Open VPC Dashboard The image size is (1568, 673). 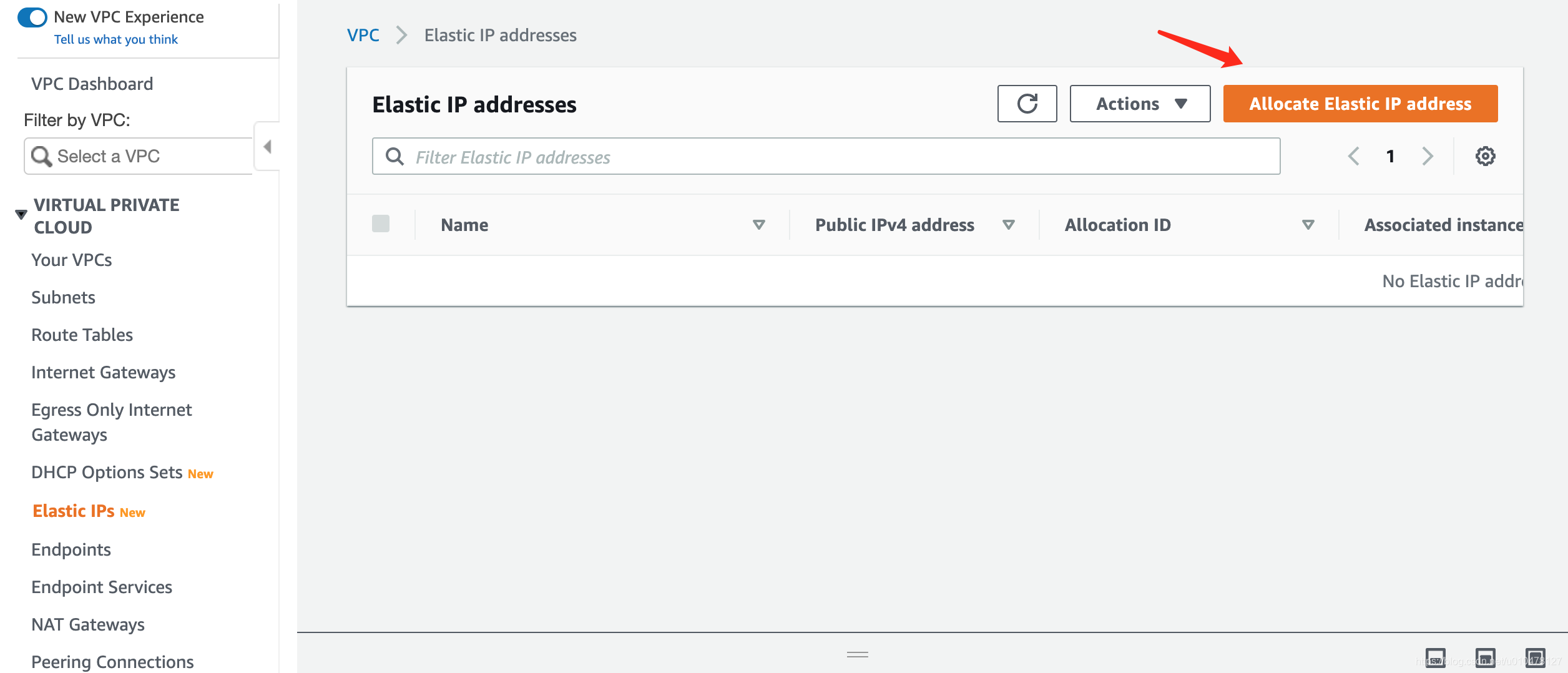coord(92,84)
